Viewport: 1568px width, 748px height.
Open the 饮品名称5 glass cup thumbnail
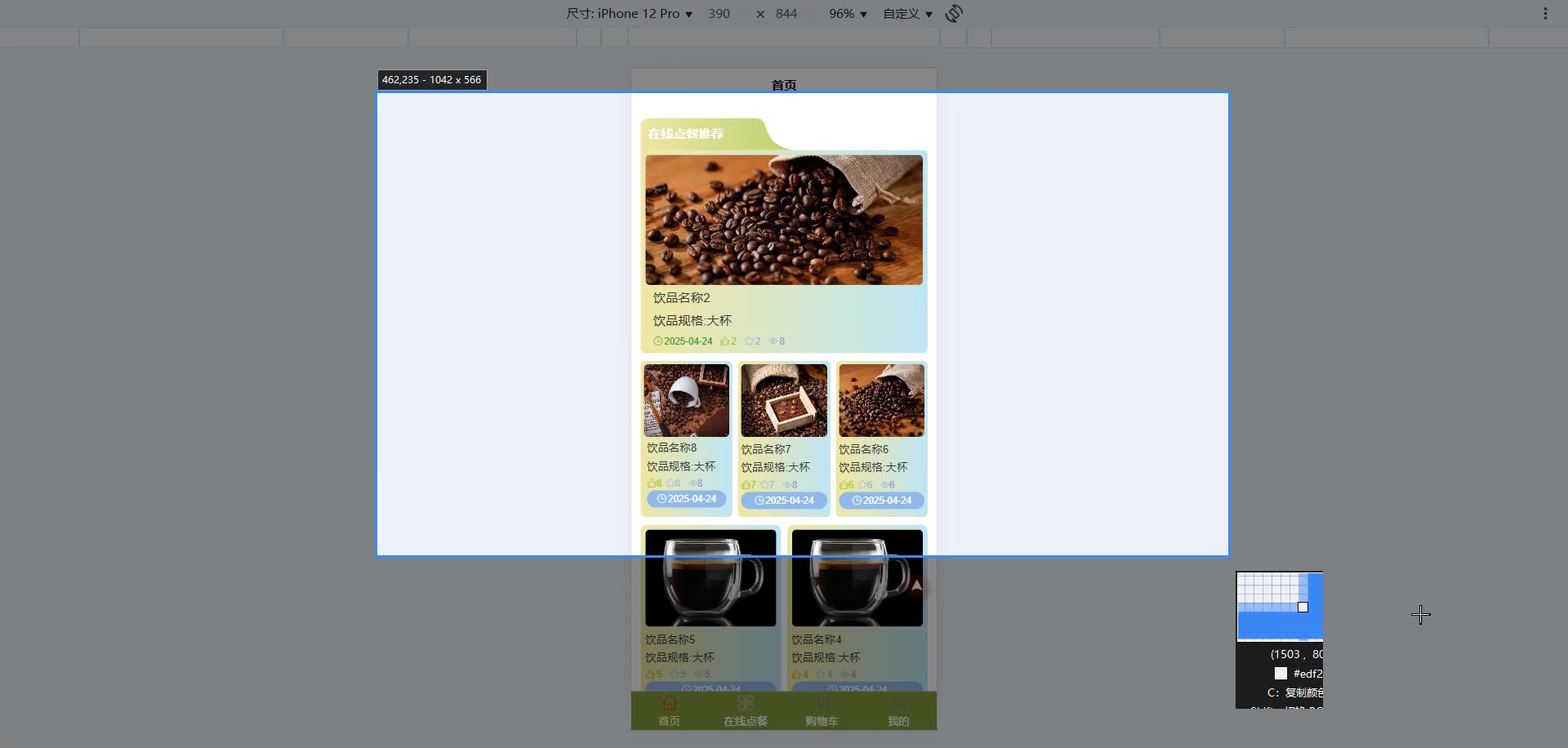coord(710,578)
